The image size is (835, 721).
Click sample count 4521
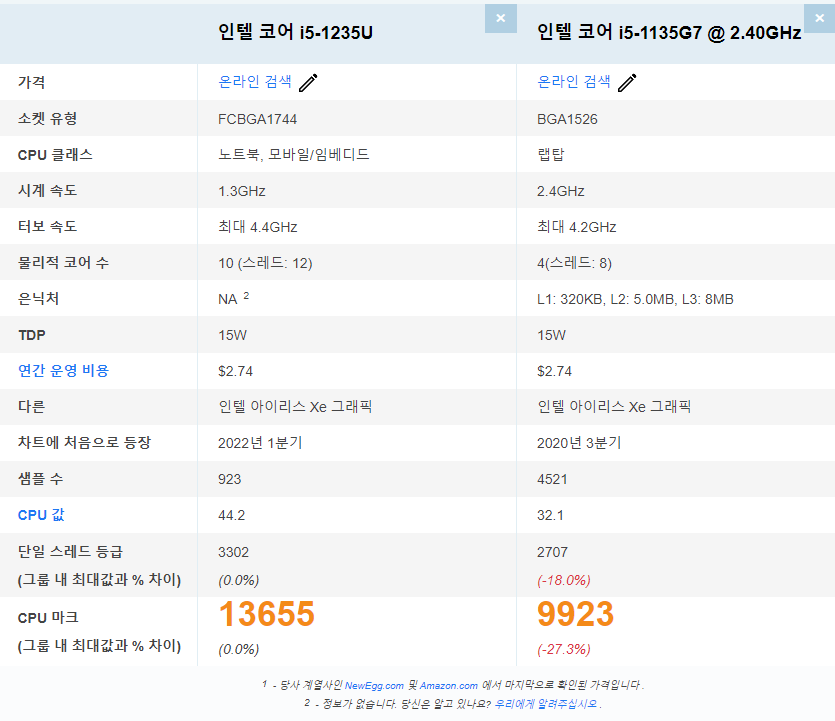click(x=552, y=479)
